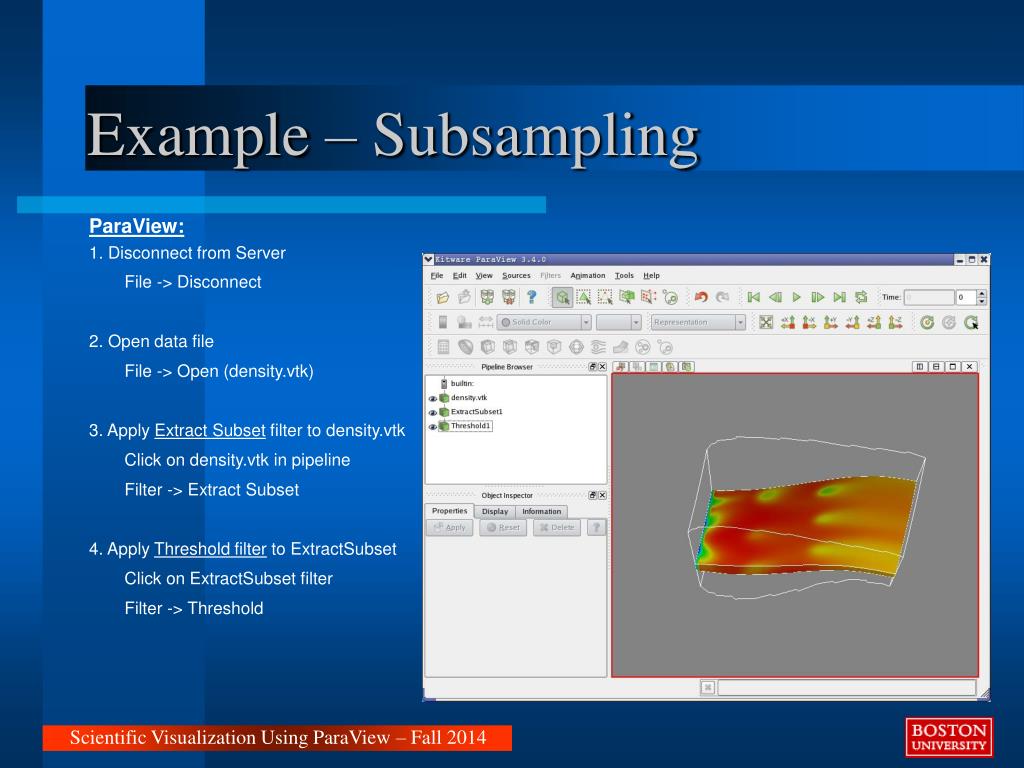
Task: Switch to the Properties tab
Action: pyautogui.click(x=449, y=511)
